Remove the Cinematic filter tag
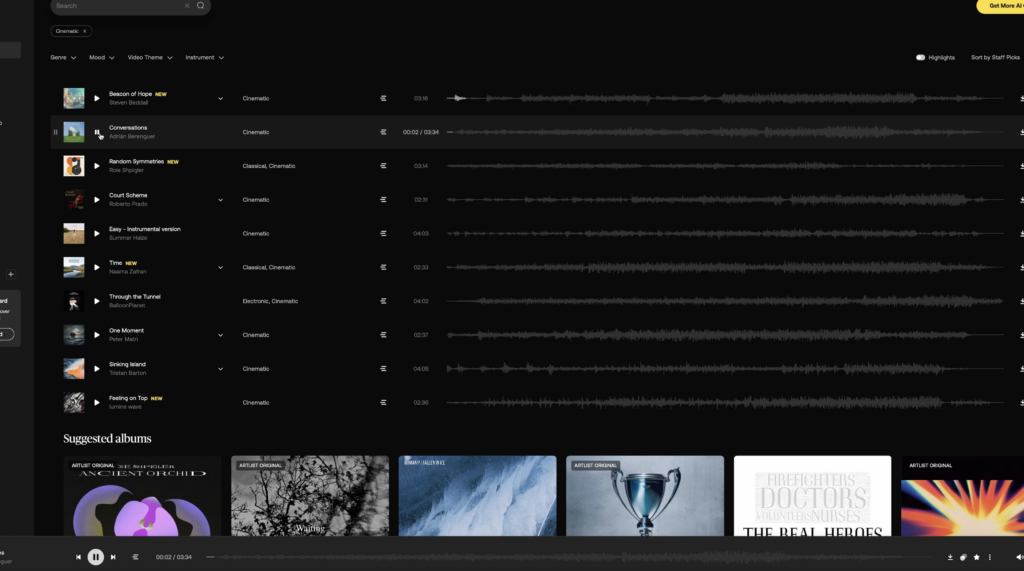This screenshot has width=1024, height=571. [85, 32]
